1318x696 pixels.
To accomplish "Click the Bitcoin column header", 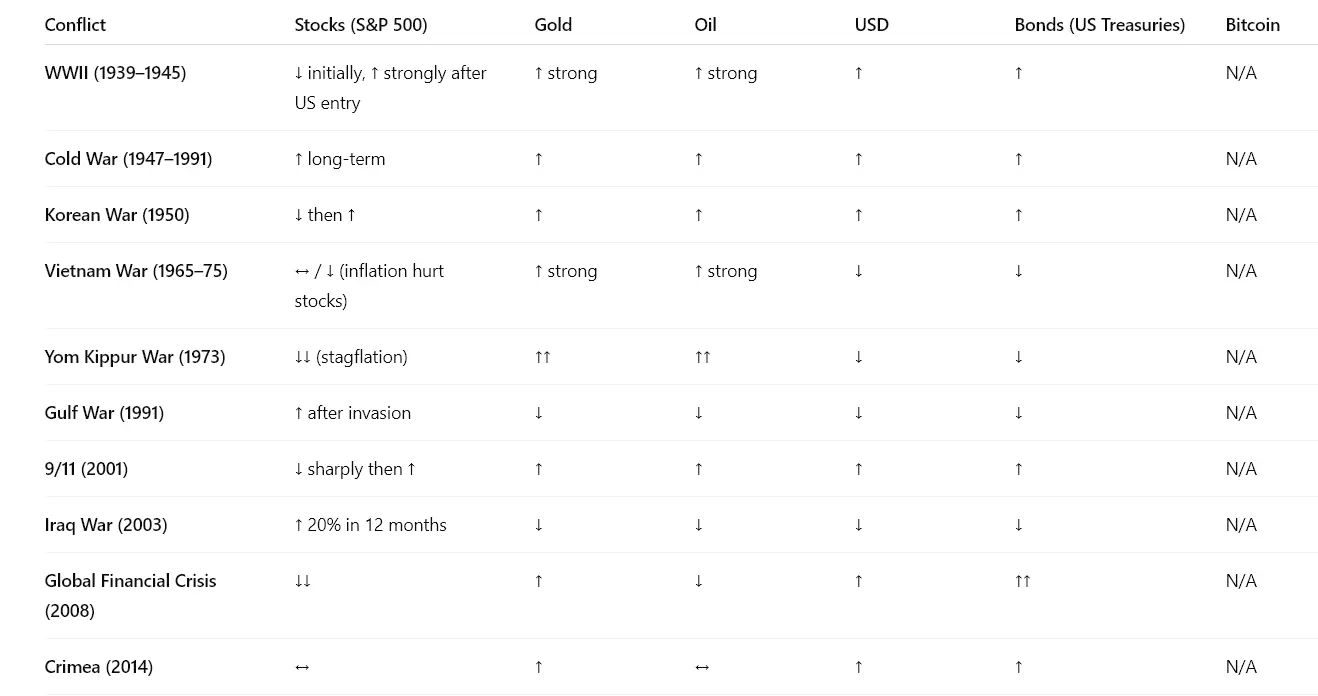I will tap(1252, 25).
